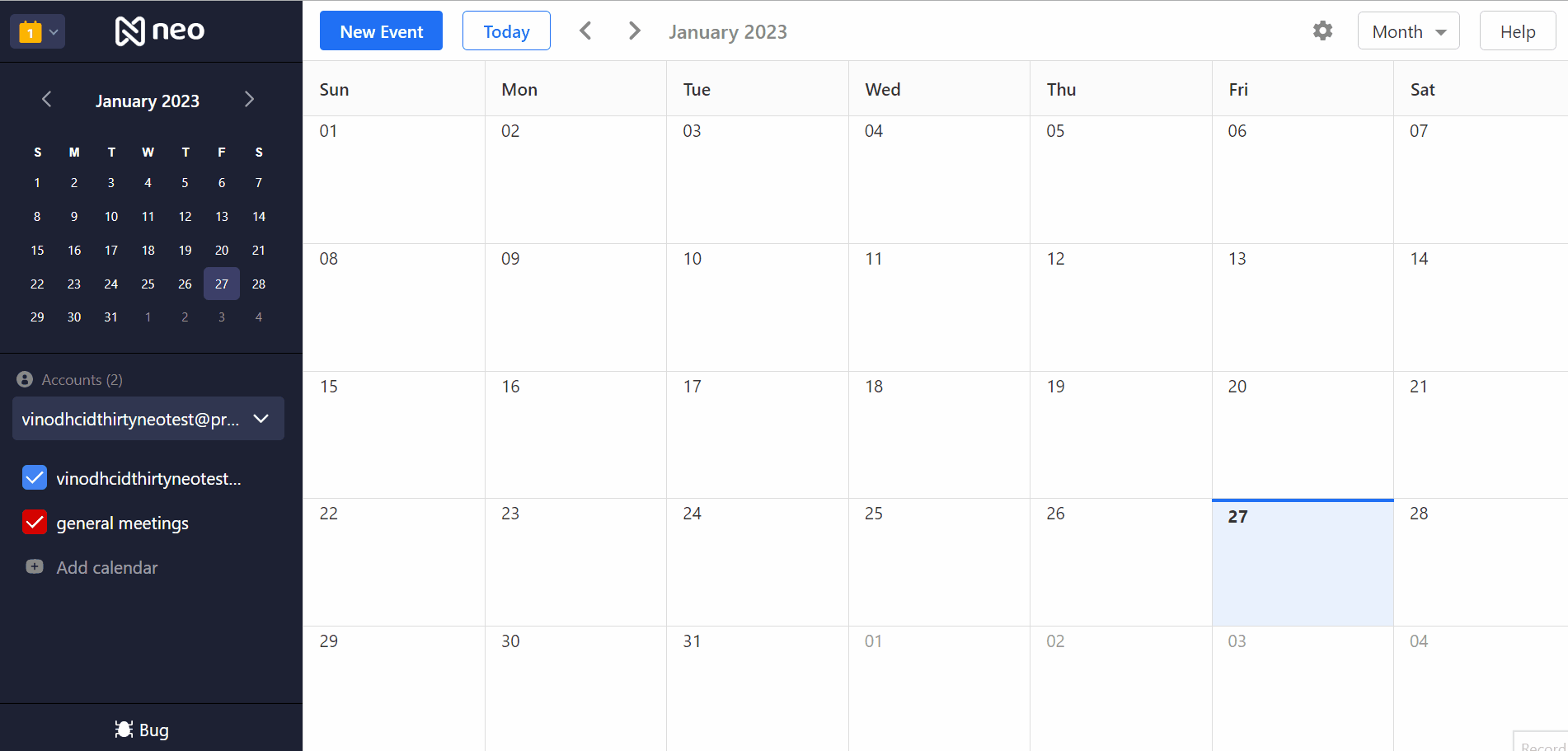Open calendar settings gear

click(x=1322, y=31)
